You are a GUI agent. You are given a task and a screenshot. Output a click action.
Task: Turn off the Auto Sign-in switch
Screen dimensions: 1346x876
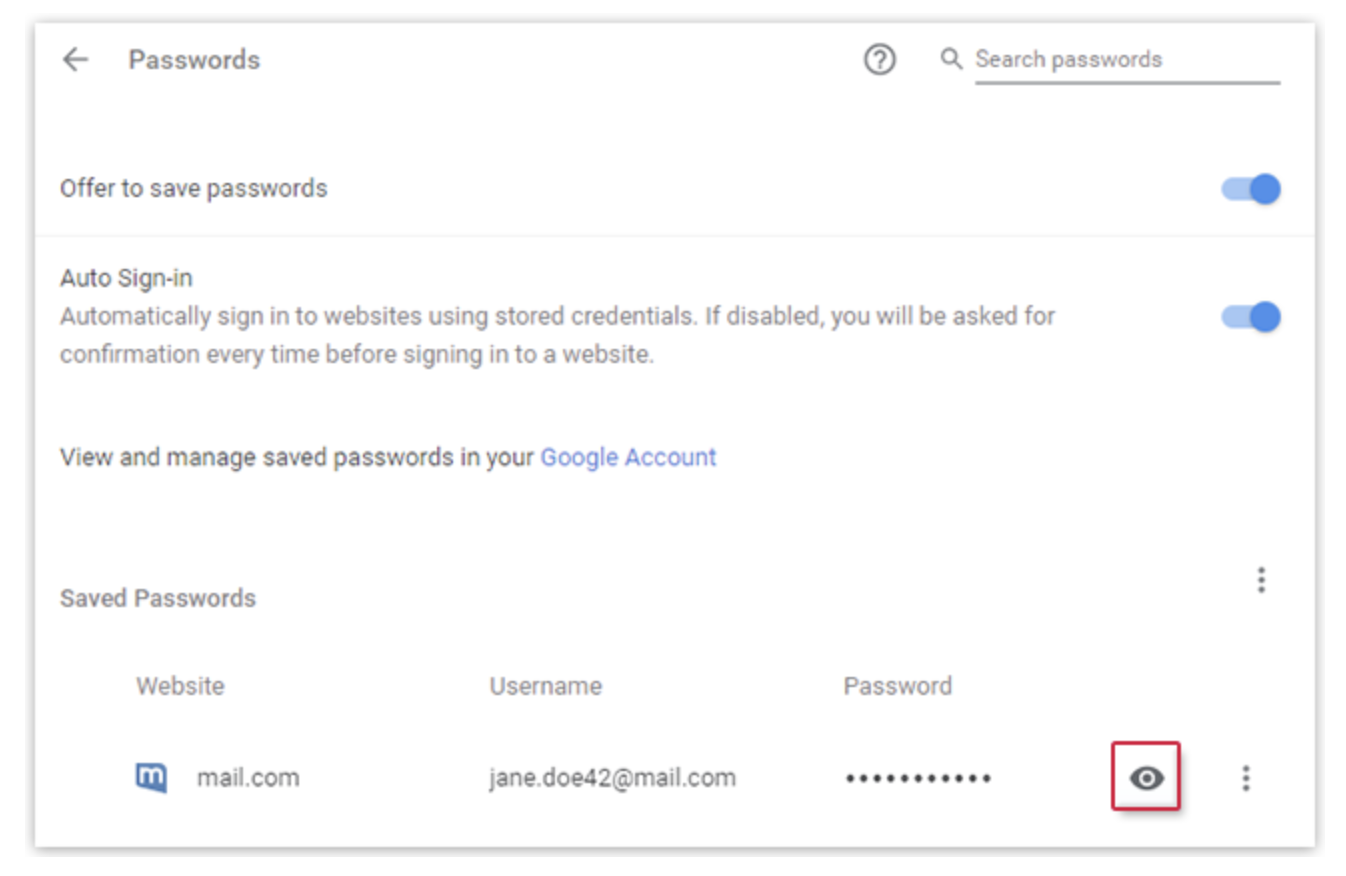click(1251, 317)
